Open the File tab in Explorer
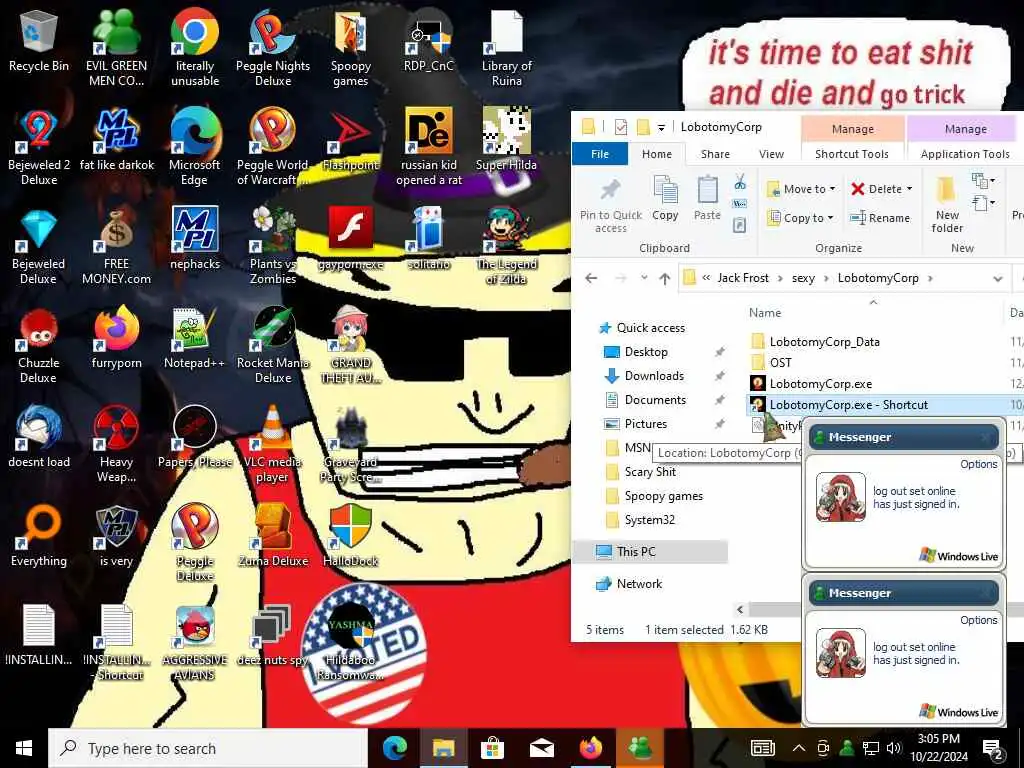This screenshot has height=768, width=1024. tap(600, 153)
